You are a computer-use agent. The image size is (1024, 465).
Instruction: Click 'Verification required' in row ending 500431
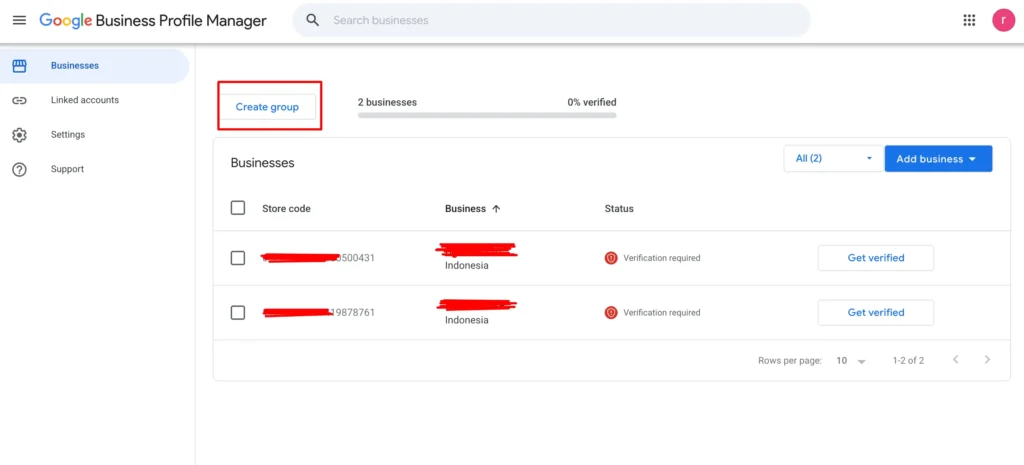point(662,258)
